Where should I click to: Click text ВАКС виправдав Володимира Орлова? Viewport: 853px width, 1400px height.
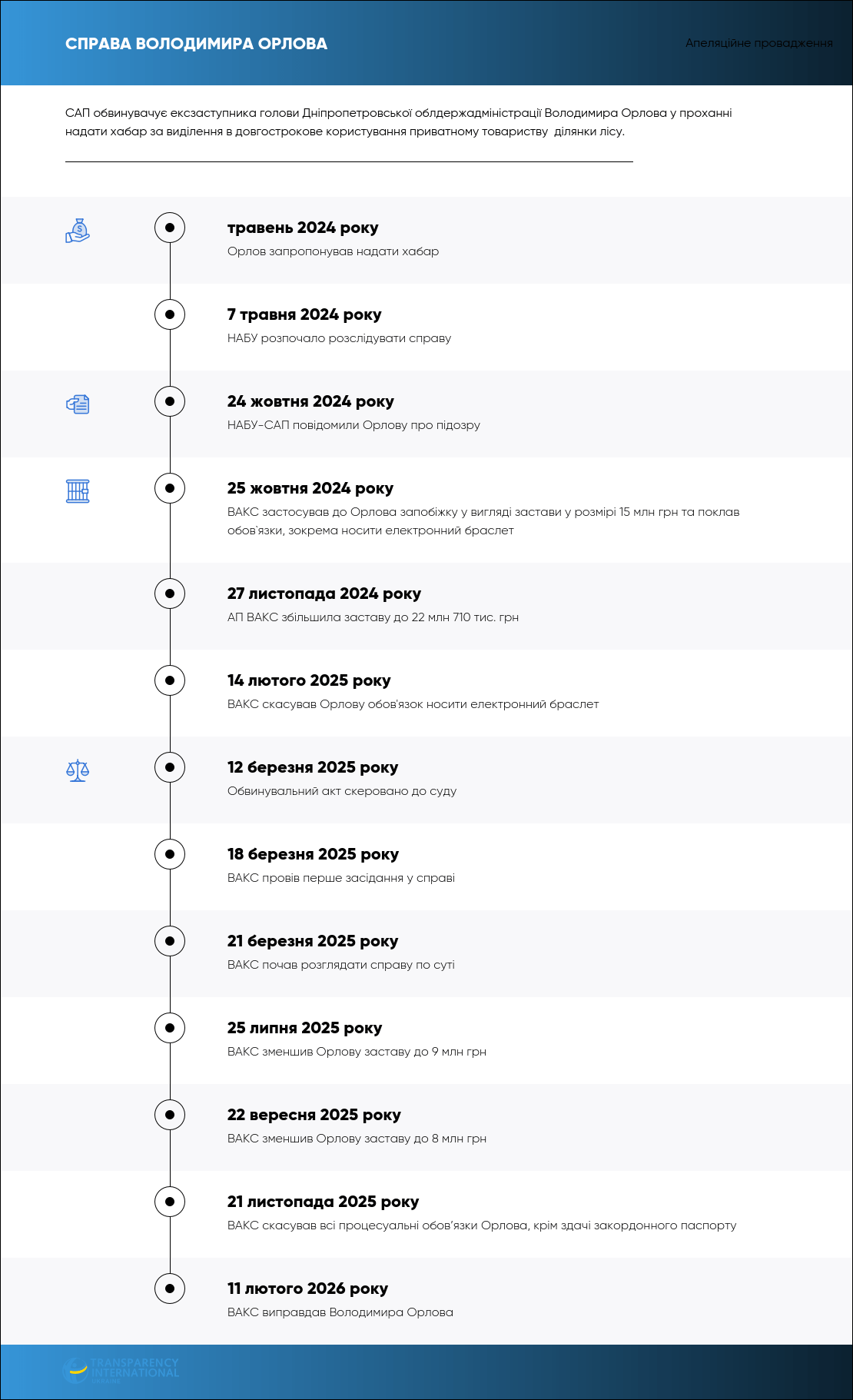click(340, 1312)
